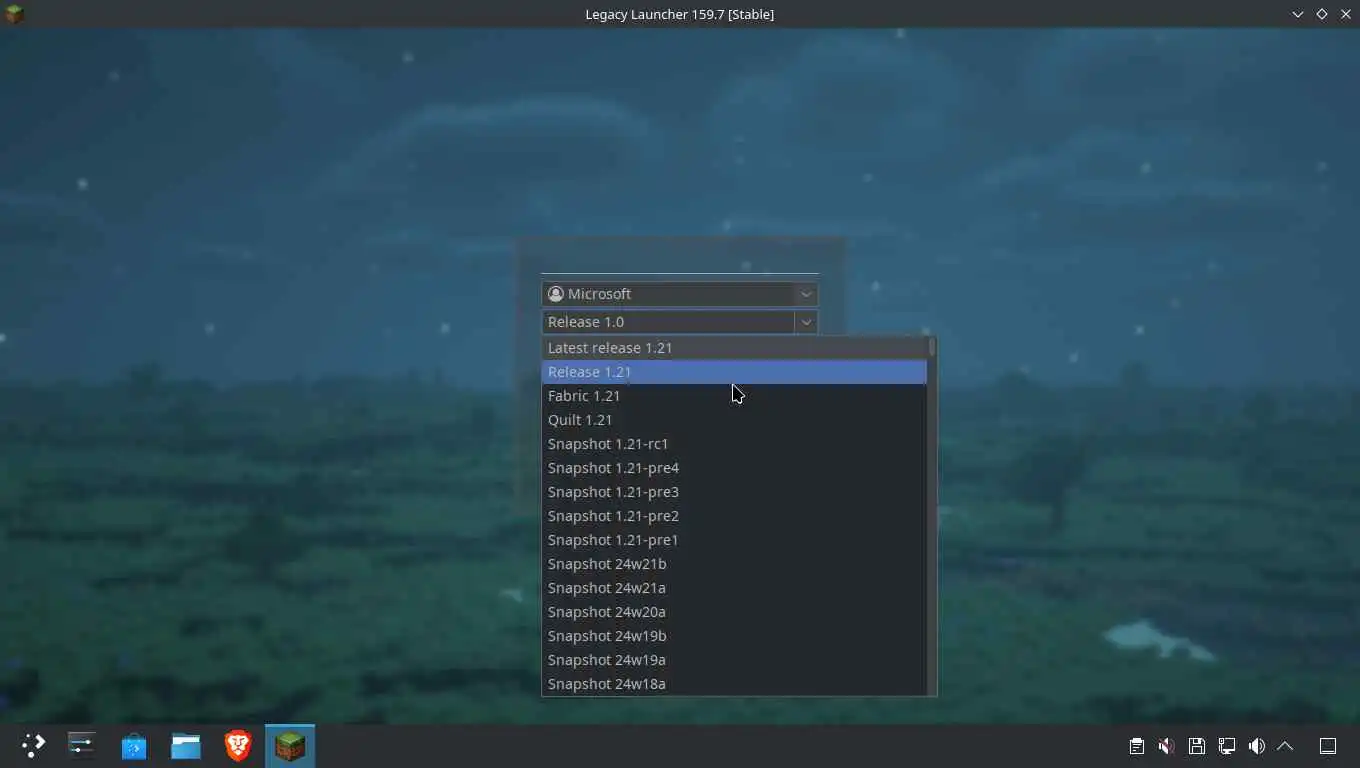Screen dimensions: 1360x768
Task: Close the Legacy Launcher window
Action: (x=1344, y=14)
